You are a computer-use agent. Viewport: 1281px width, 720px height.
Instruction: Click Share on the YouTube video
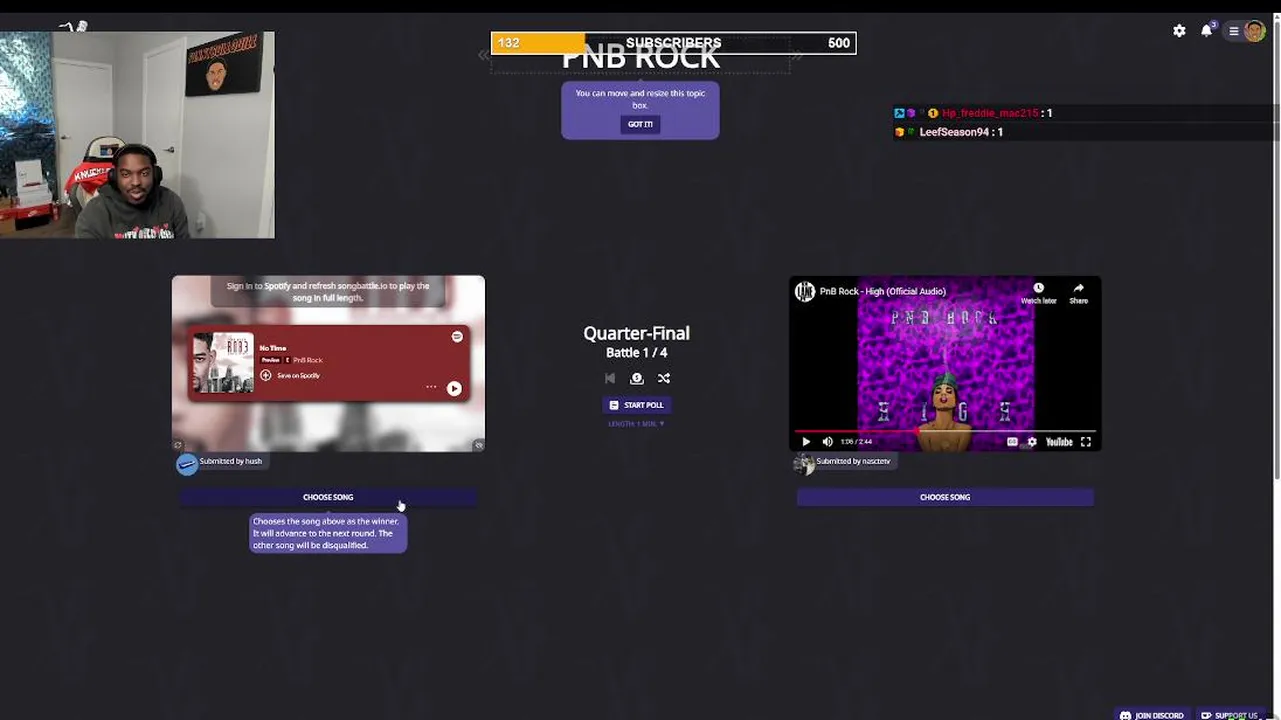[1079, 293]
